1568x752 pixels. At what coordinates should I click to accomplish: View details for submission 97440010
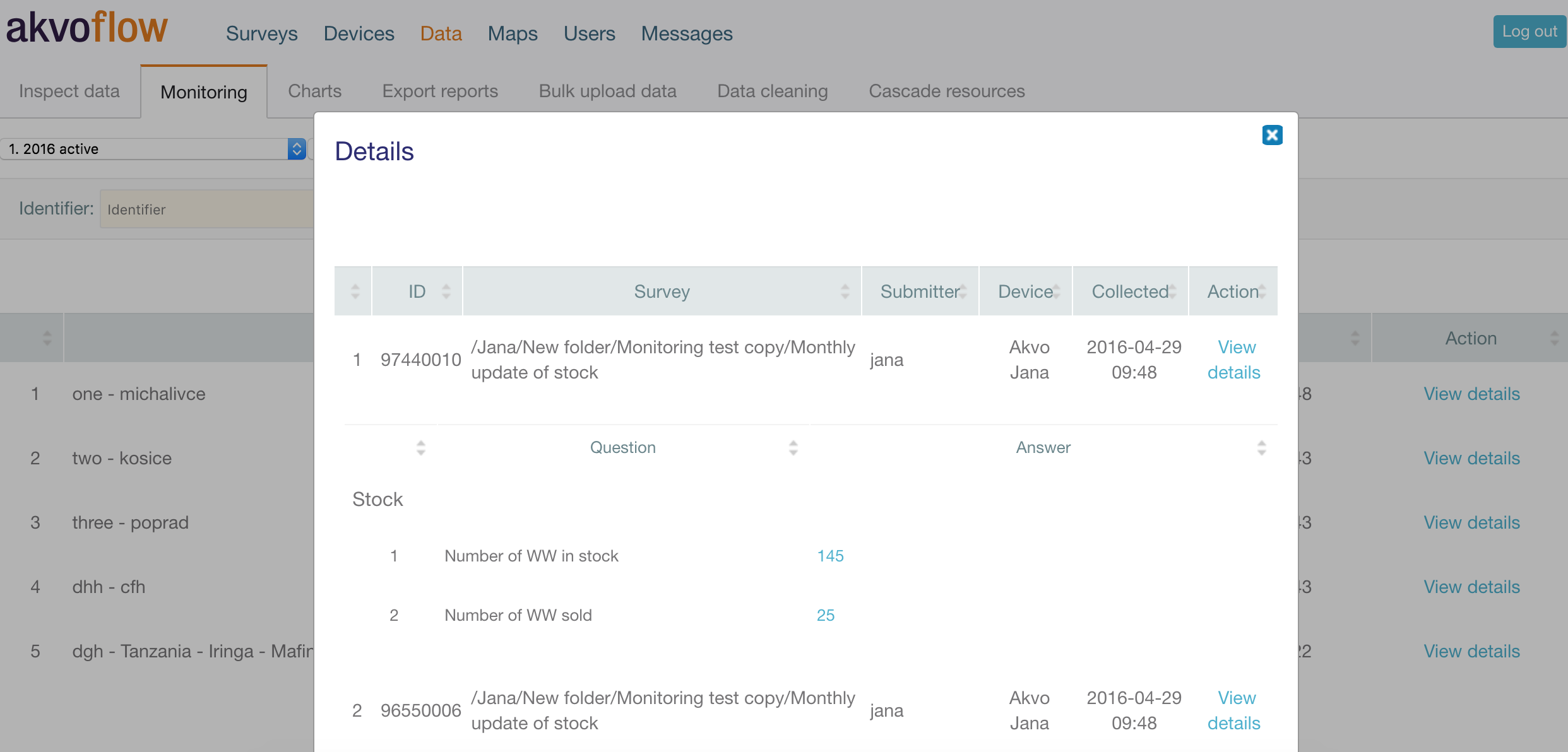pyautogui.click(x=1233, y=360)
